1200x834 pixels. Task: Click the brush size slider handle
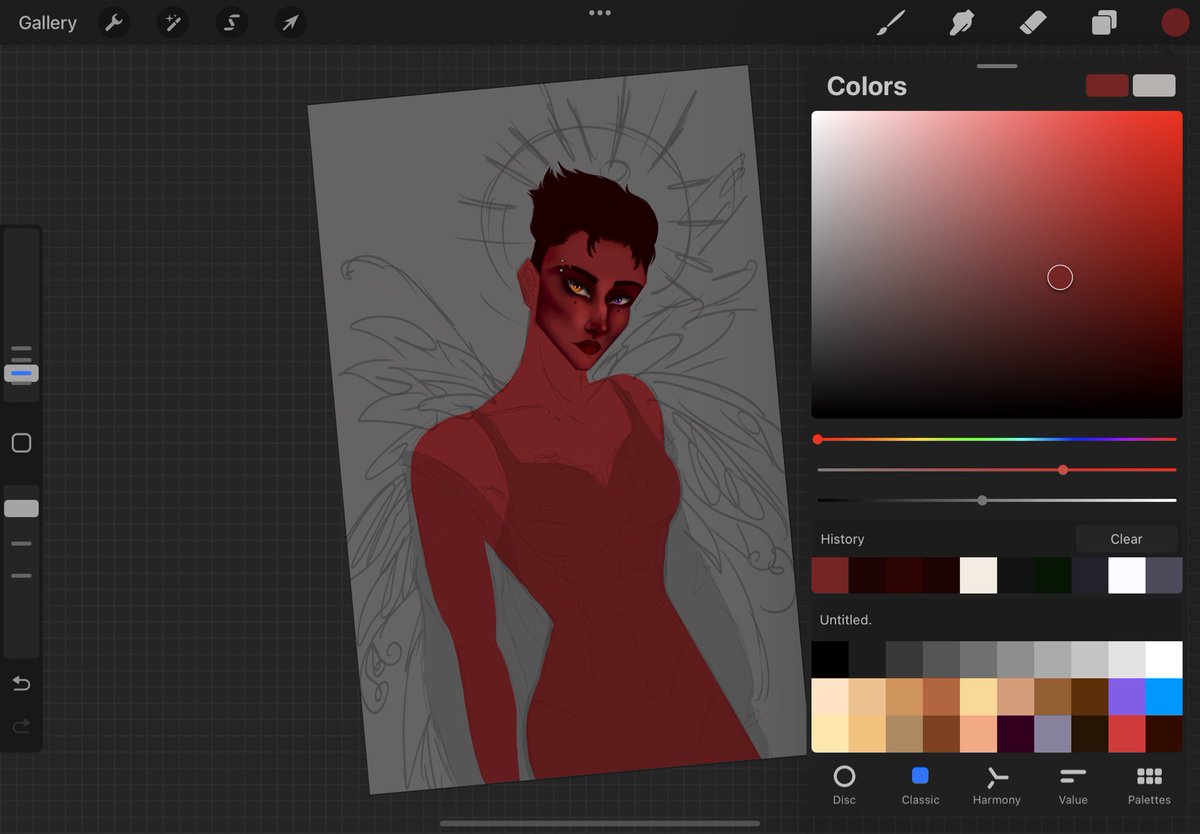pos(21,373)
